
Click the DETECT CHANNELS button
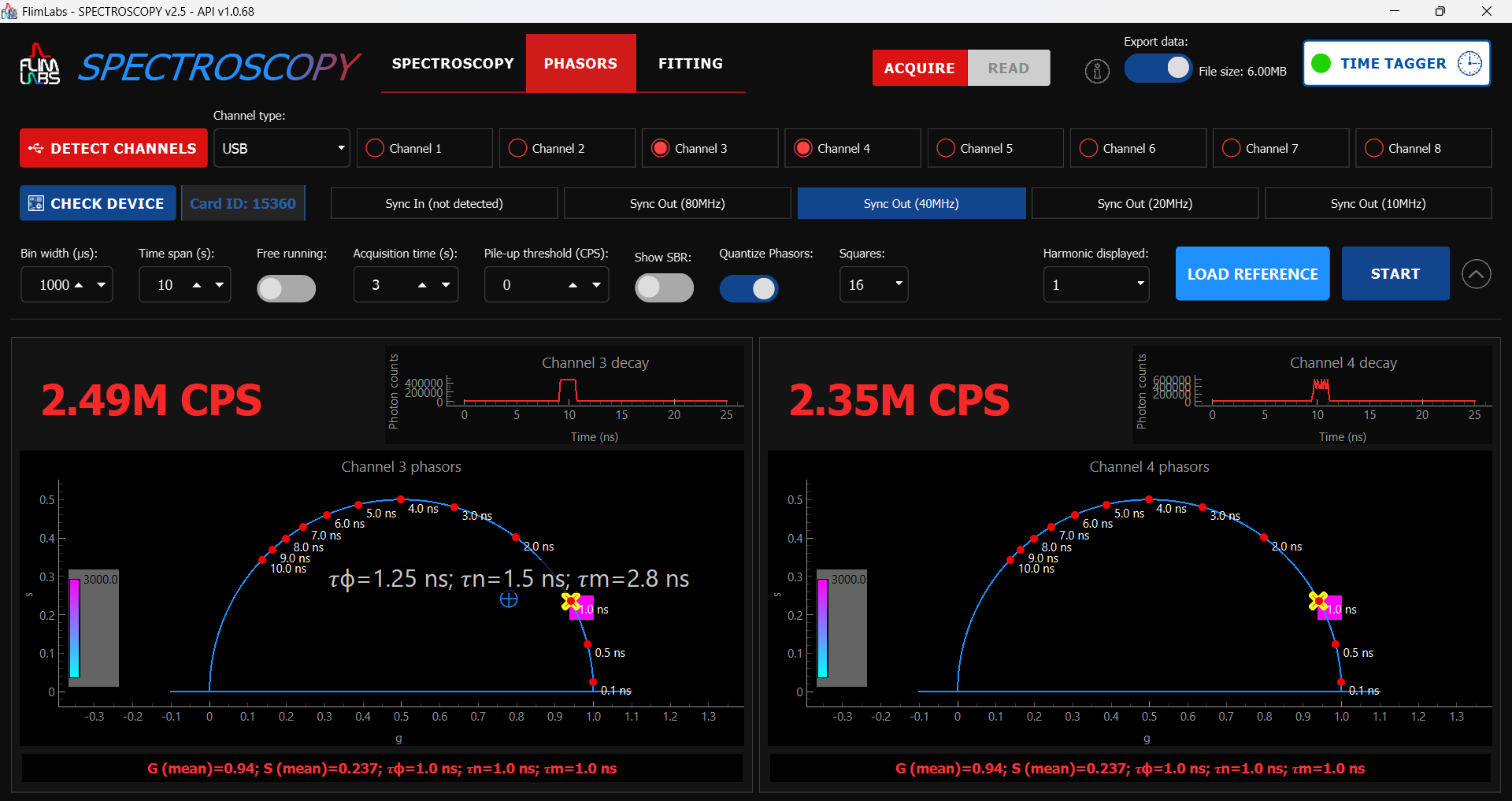(x=113, y=148)
